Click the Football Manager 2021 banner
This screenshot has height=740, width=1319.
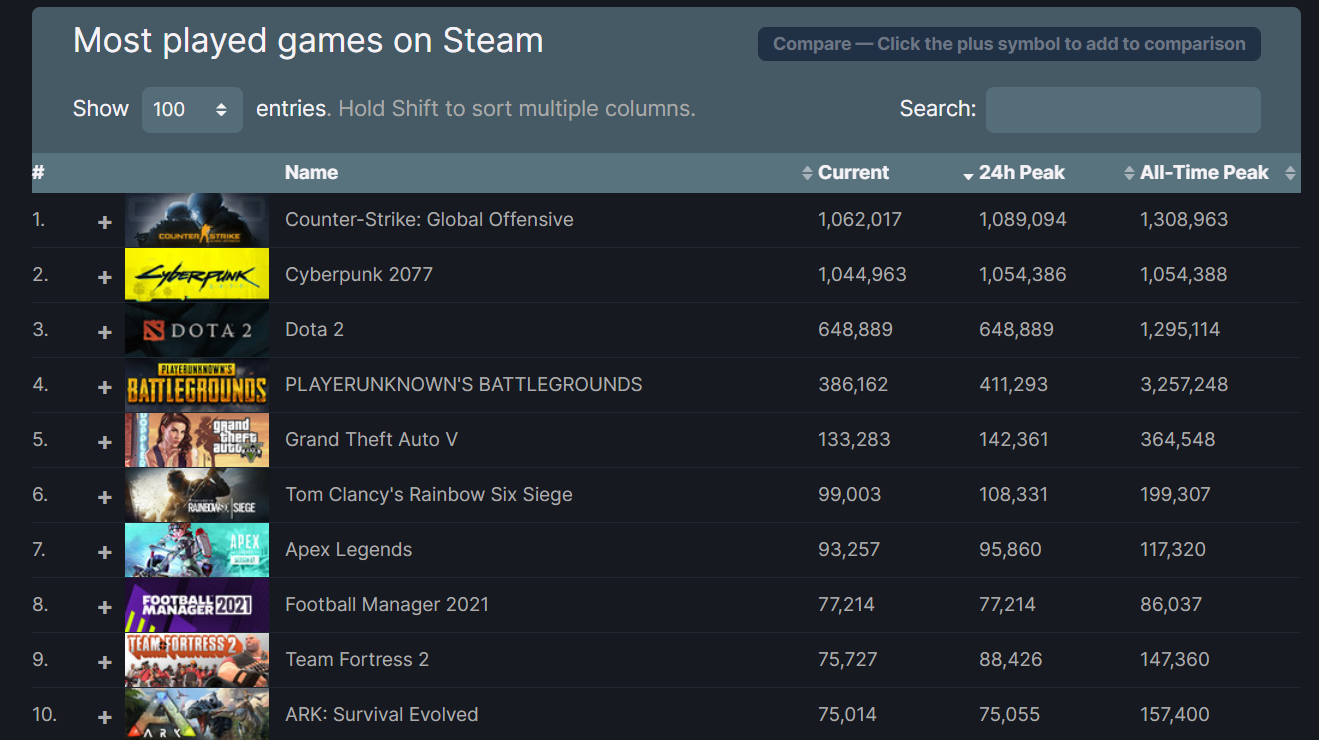pos(197,605)
